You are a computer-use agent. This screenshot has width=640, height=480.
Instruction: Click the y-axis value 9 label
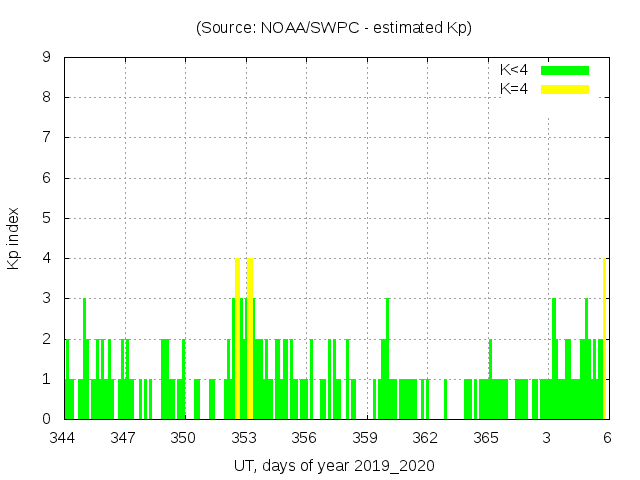click(x=46, y=58)
